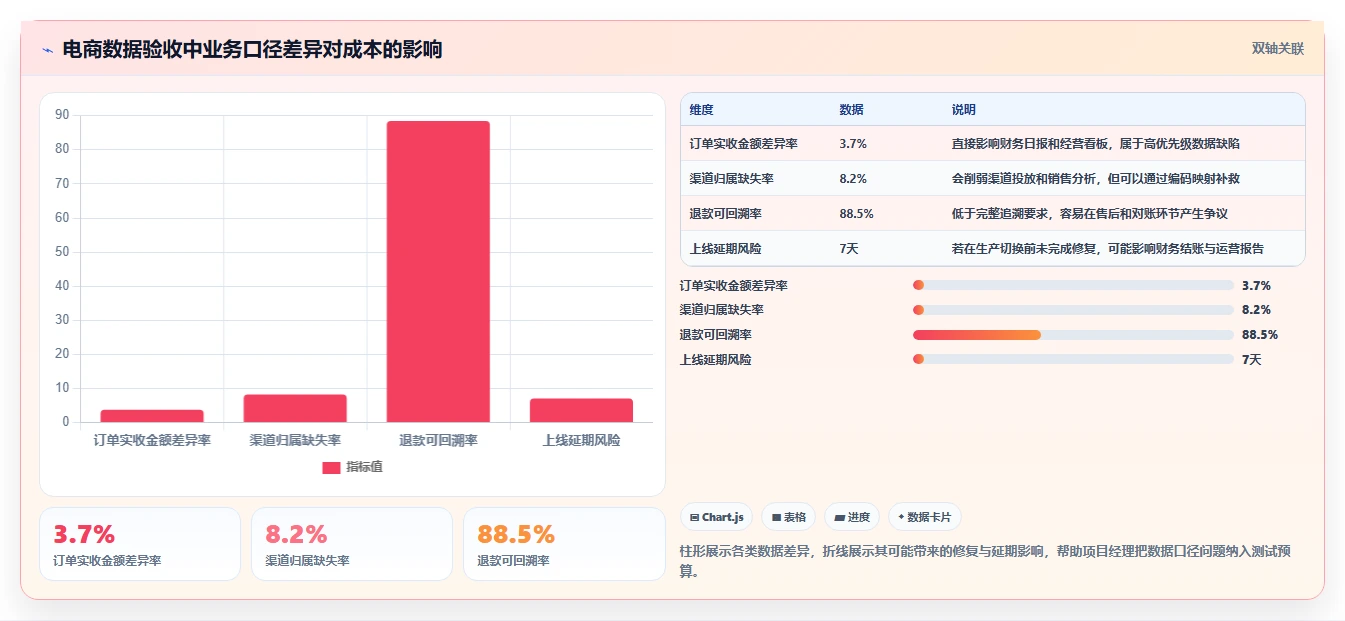Click the 订单实收金额差异率 progress bar
The height and width of the screenshot is (621, 1345).
pos(1073,286)
